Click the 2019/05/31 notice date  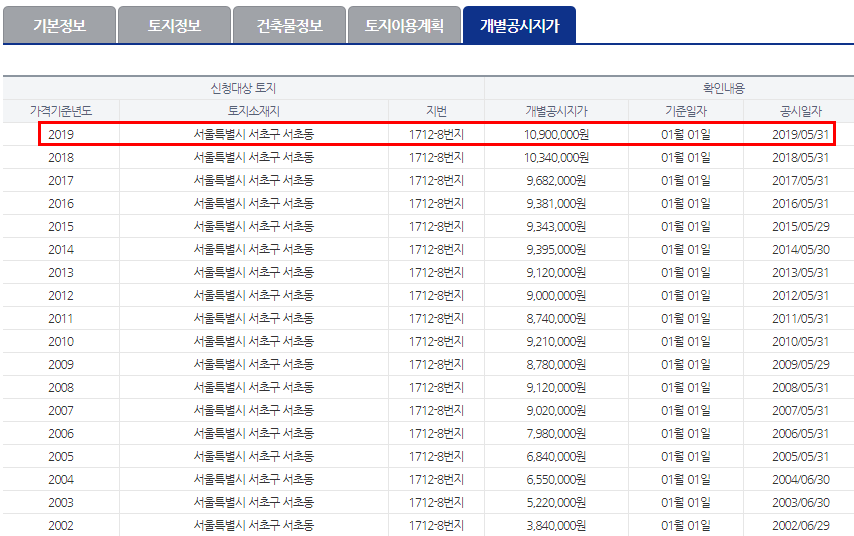click(801, 134)
